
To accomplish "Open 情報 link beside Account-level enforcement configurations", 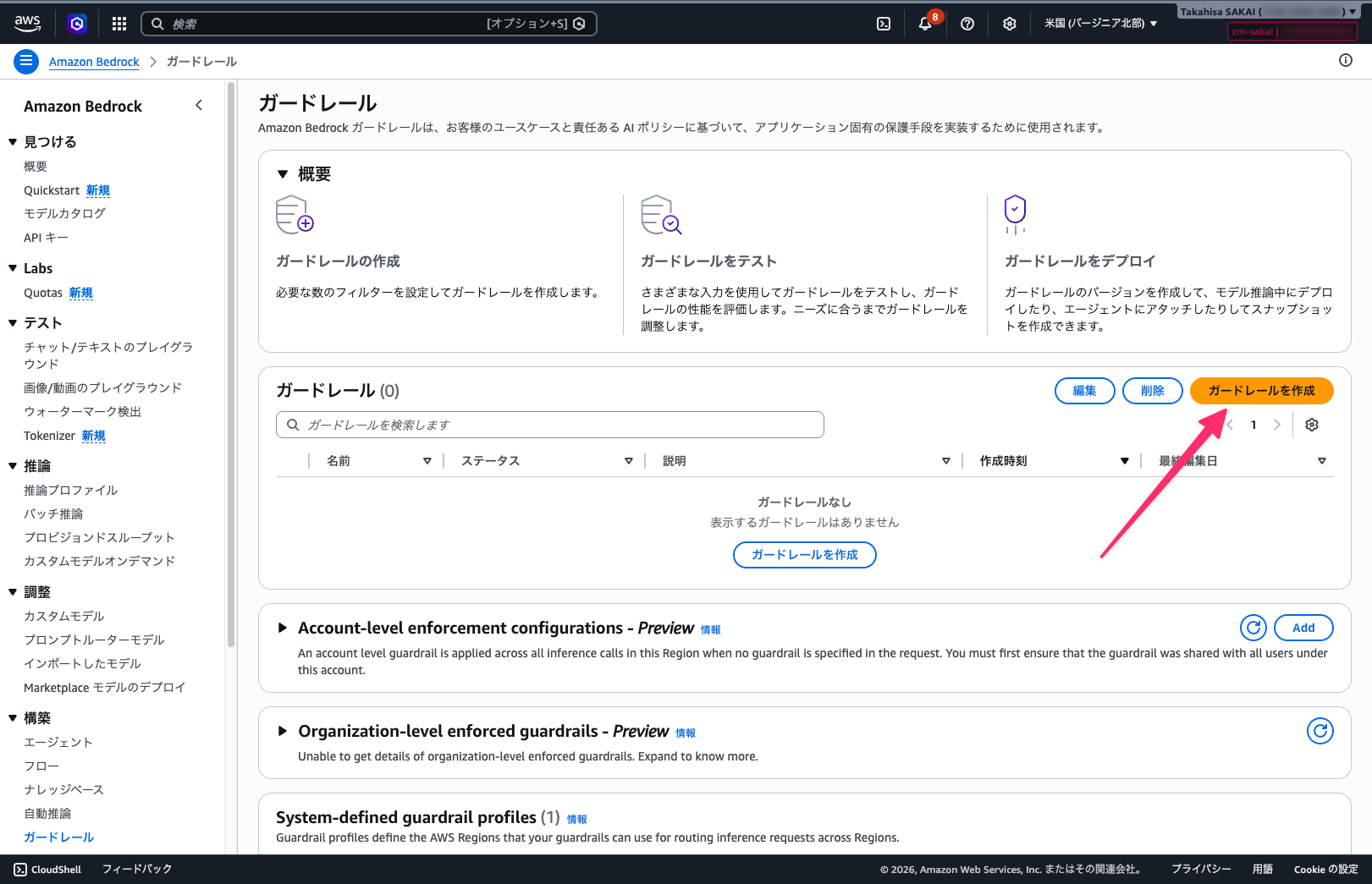I will (710, 629).
